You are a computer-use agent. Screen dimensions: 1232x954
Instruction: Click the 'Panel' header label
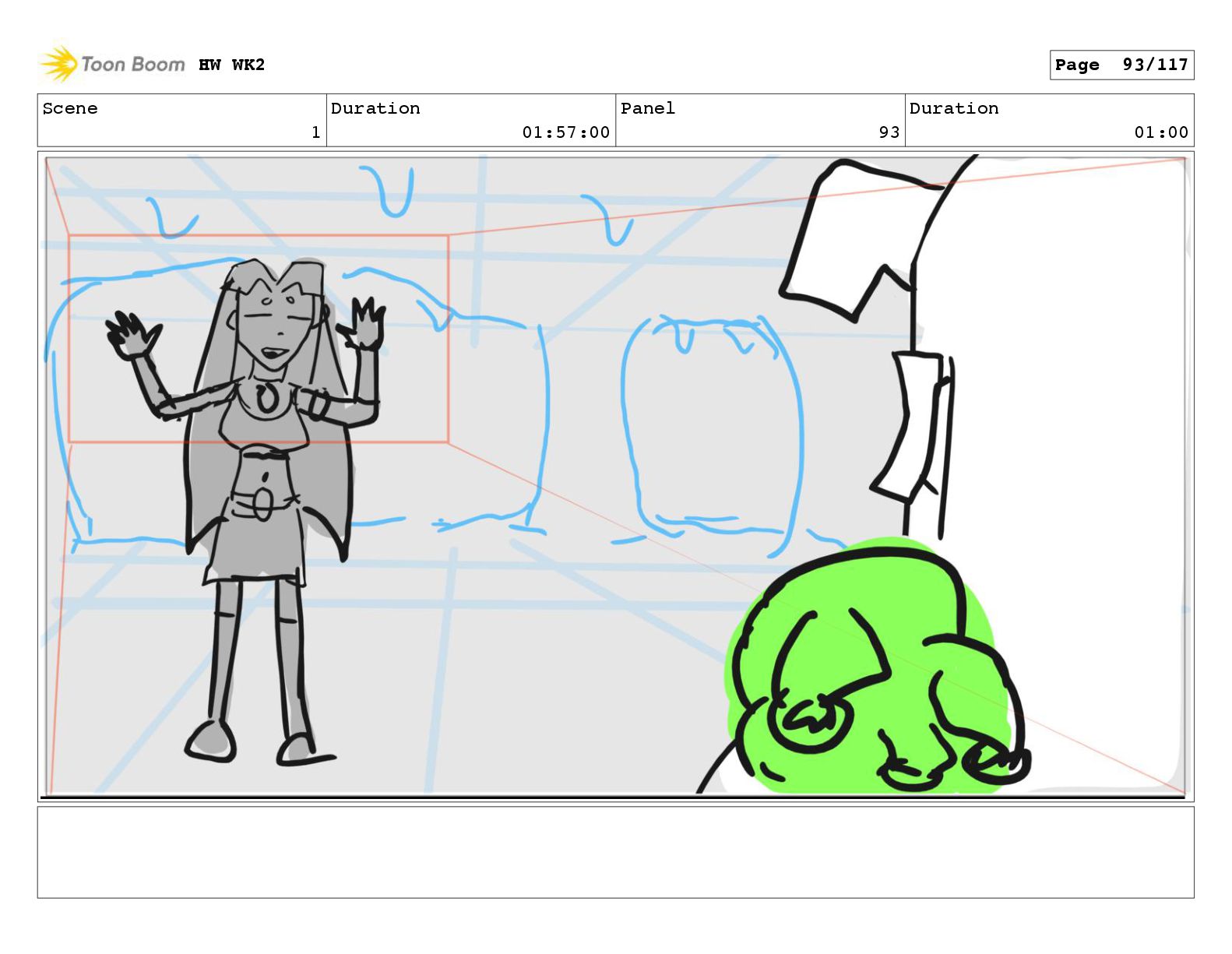pyautogui.click(x=647, y=108)
